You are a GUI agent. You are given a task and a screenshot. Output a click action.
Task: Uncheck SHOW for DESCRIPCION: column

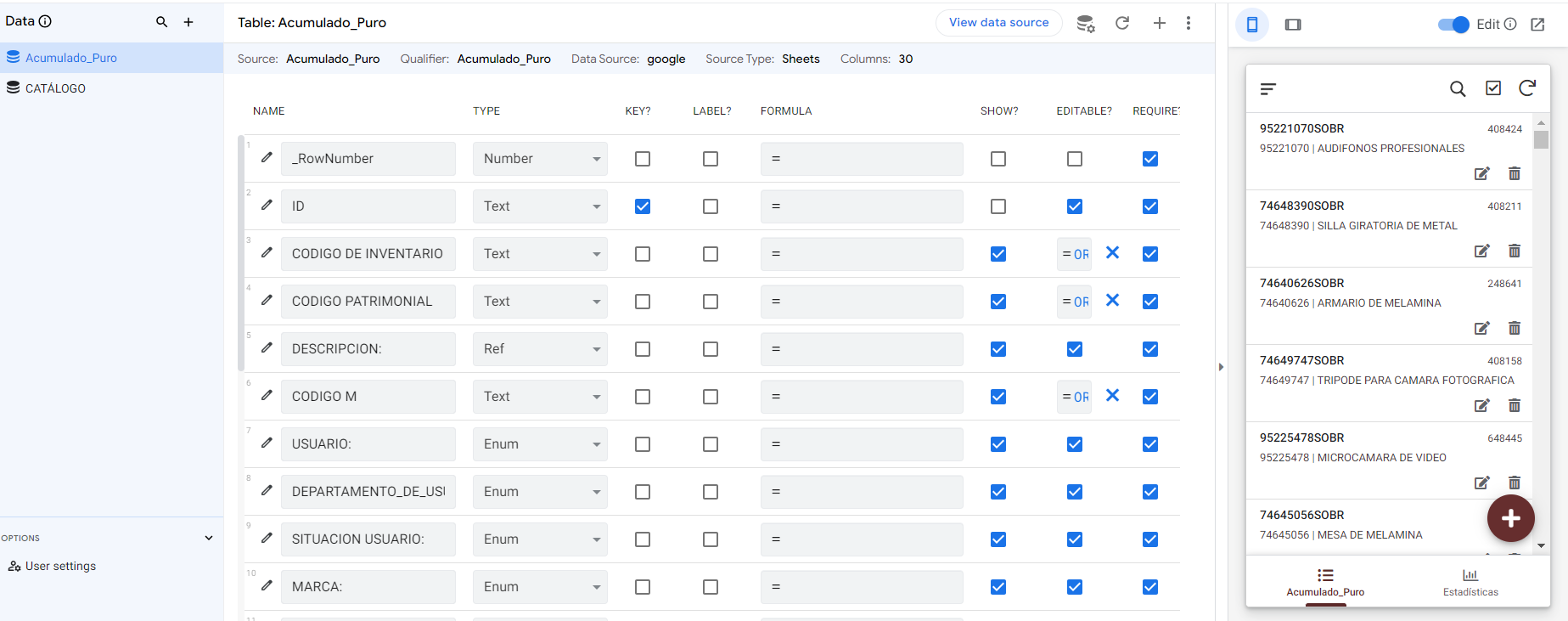pyautogui.click(x=998, y=349)
